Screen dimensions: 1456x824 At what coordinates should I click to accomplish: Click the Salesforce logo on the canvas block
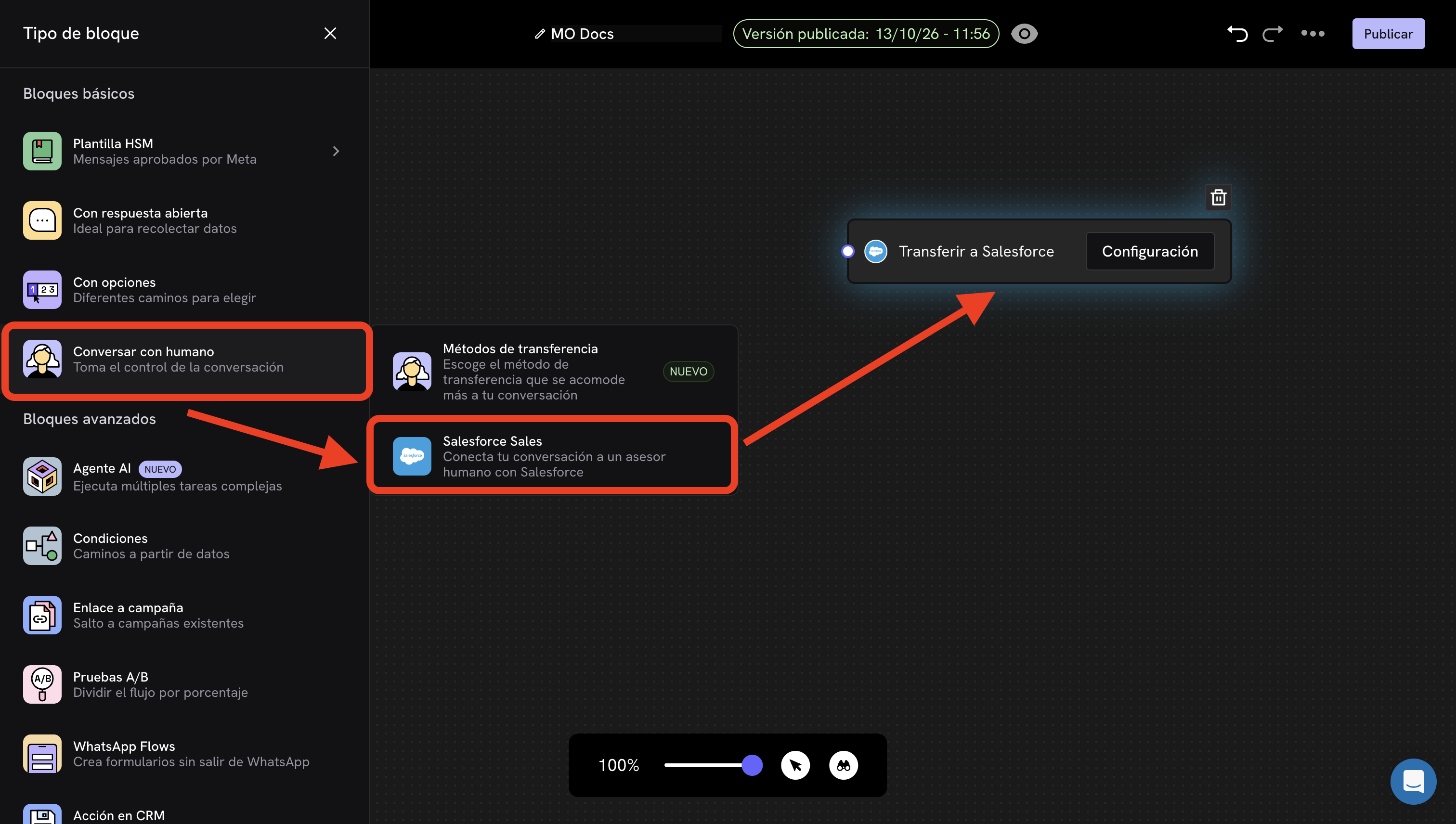click(876, 251)
